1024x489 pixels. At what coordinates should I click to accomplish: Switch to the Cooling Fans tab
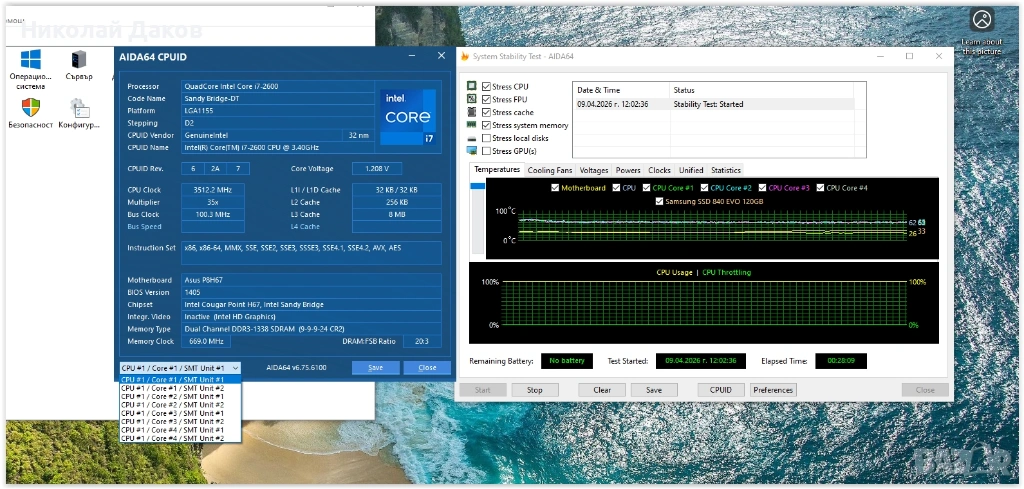549,170
